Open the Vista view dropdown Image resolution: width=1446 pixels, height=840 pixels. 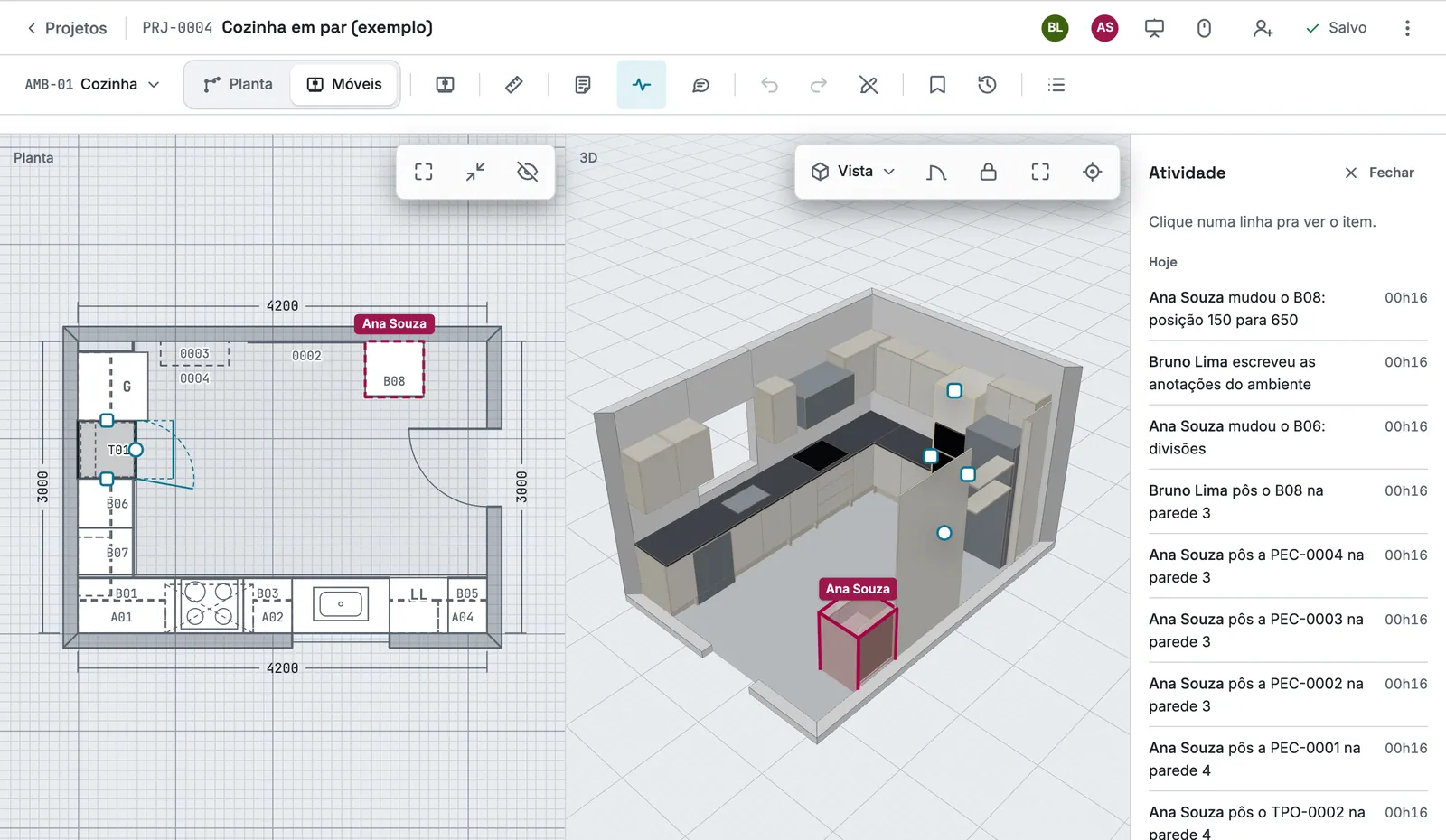(x=853, y=172)
